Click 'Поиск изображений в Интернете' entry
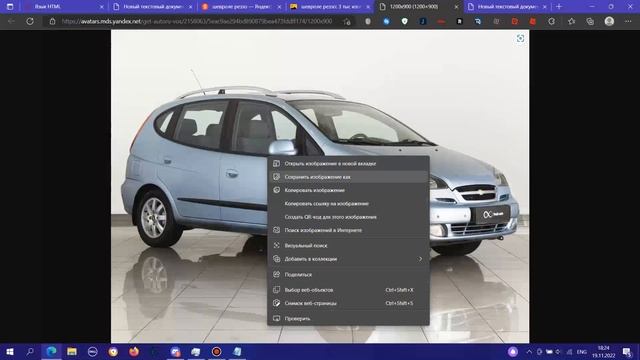Viewport: 640px width, 360px height. 348,230
